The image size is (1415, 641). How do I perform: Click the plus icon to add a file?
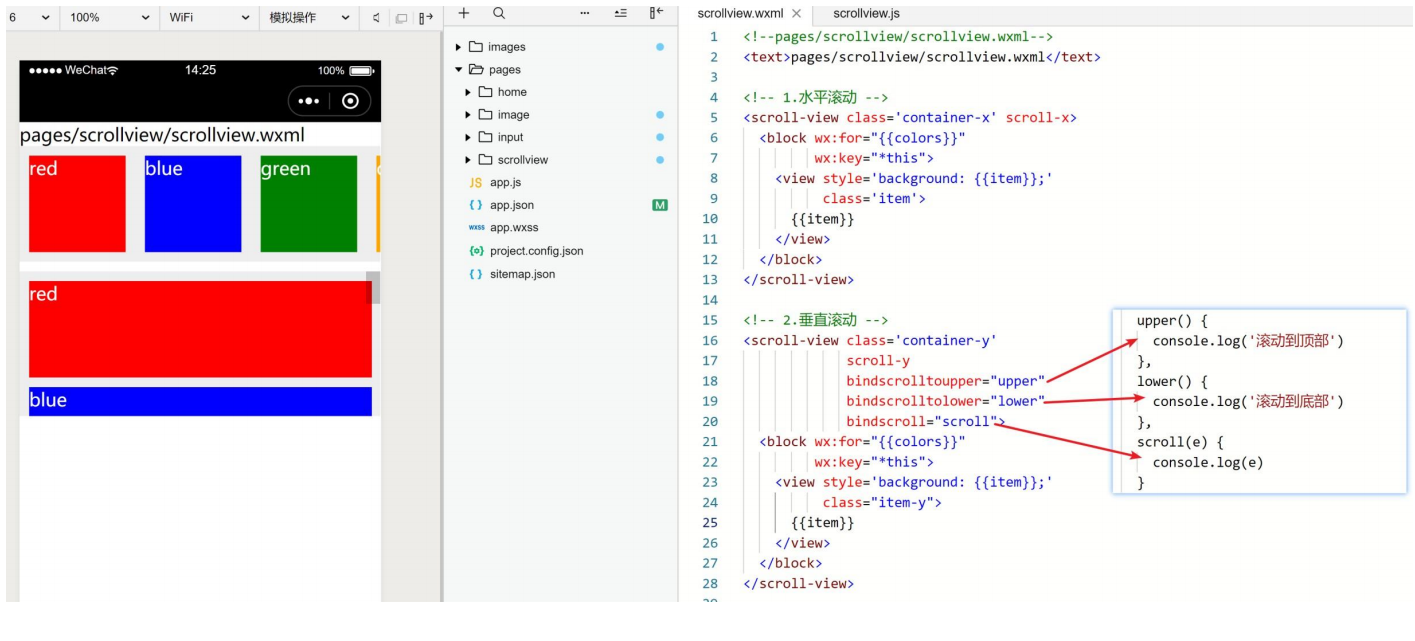[x=463, y=13]
